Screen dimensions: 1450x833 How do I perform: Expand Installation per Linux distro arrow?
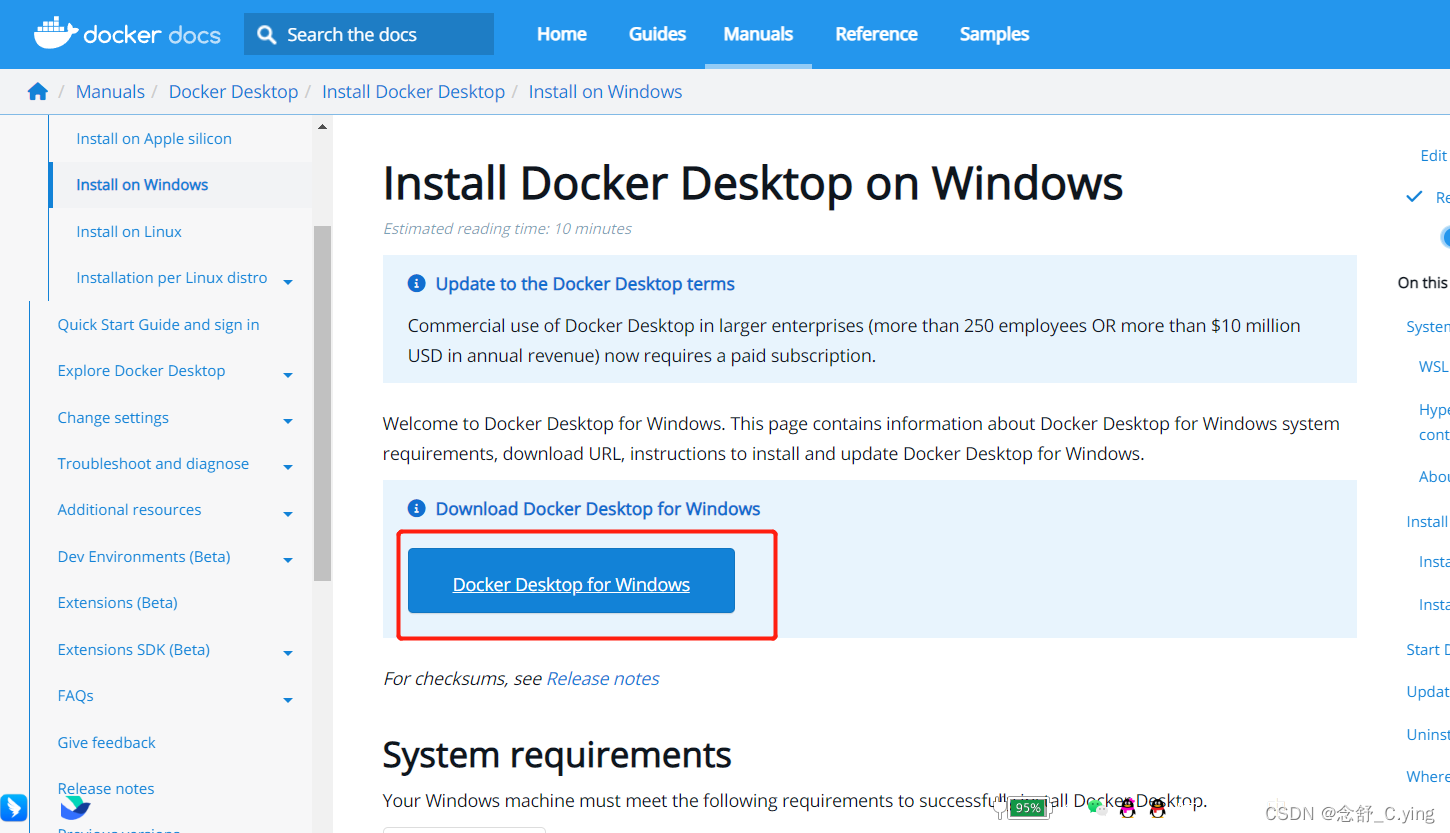click(288, 283)
